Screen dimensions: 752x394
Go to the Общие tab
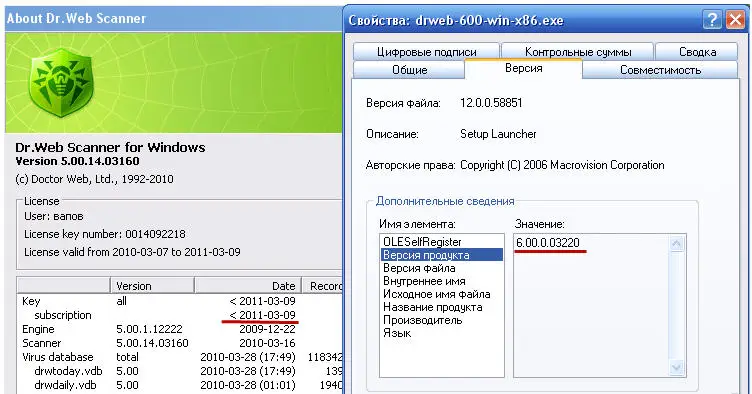(409, 70)
